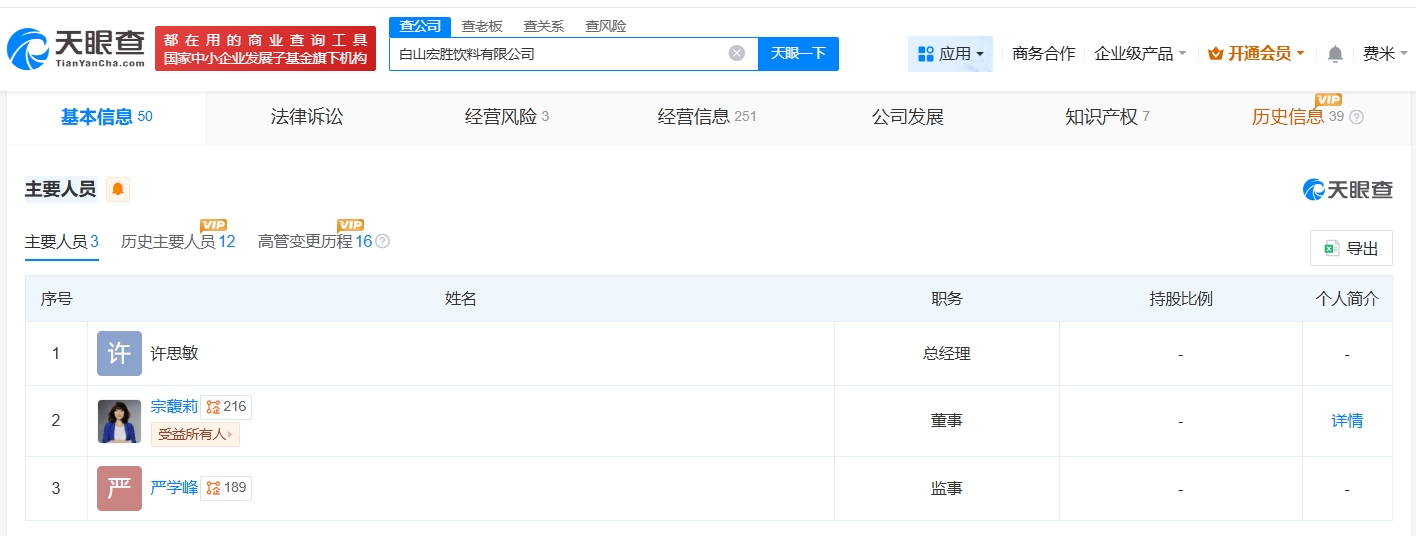Click 宗馥莉's profile photo
This screenshot has width=1416, height=536.
click(119, 421)
